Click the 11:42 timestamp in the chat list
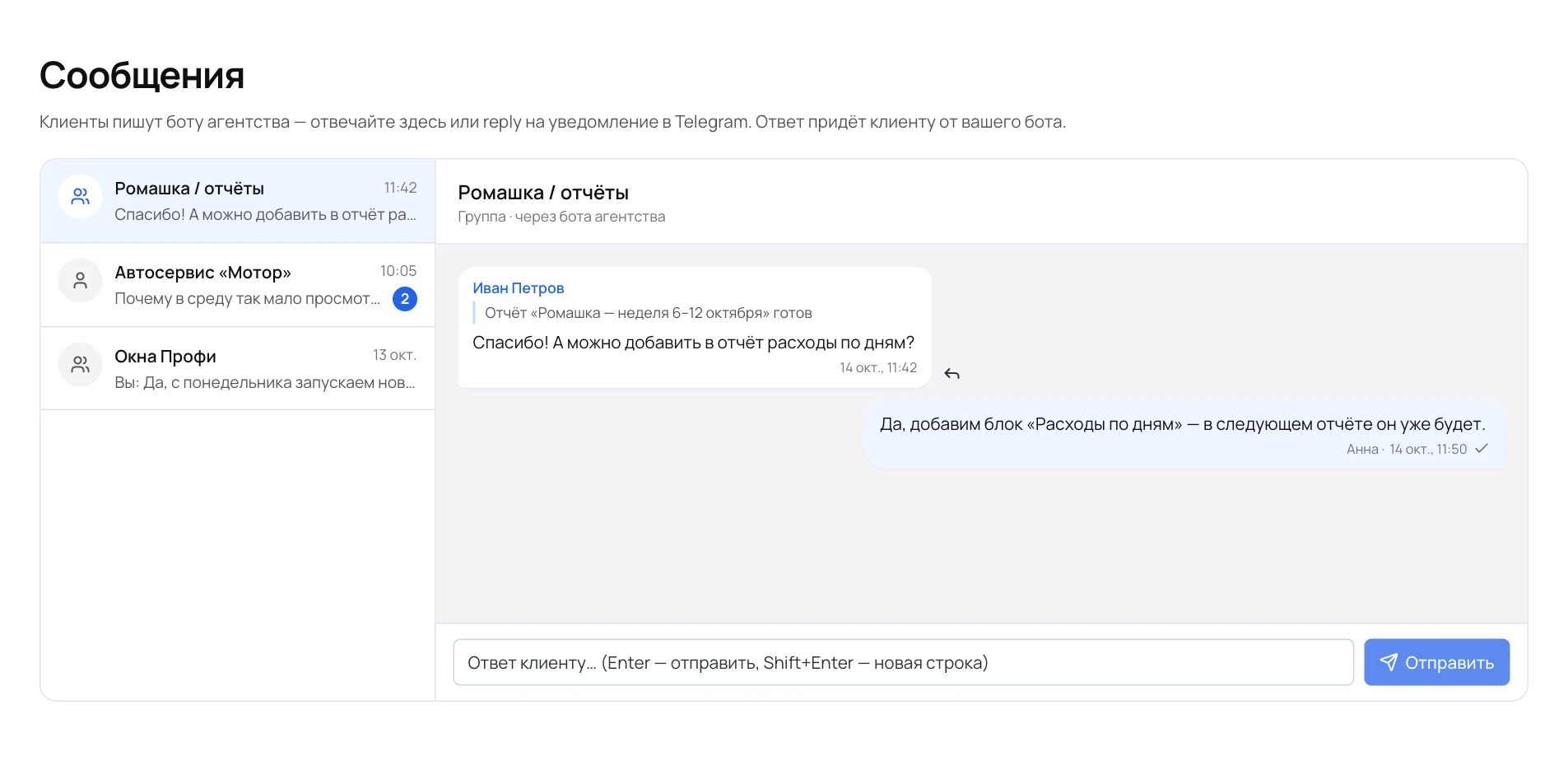 click(400, 188)
